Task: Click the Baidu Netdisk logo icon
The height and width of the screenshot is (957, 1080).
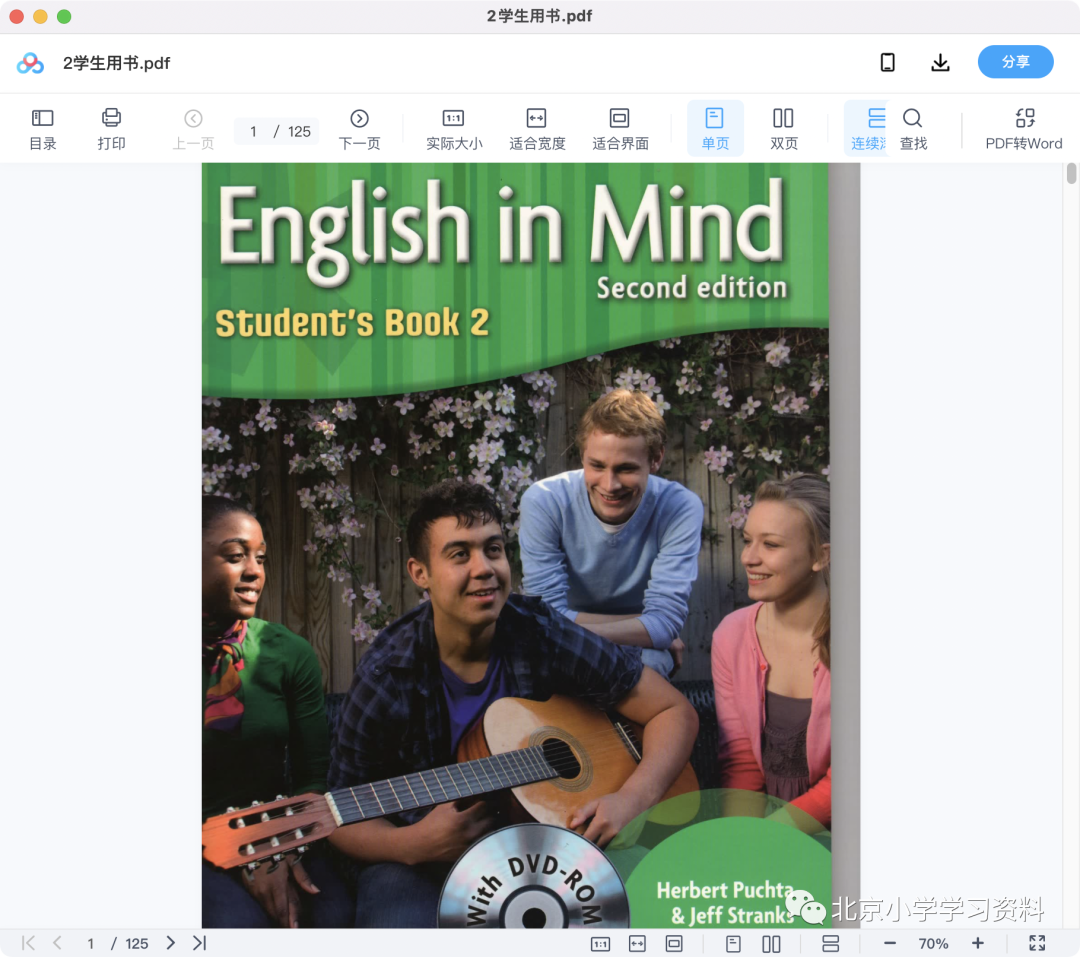Action: [x=30, y=63]
